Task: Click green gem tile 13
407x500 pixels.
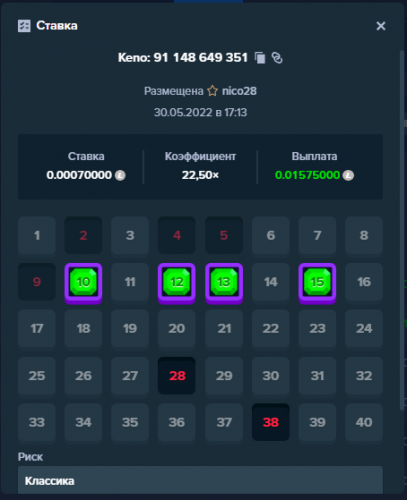Action: pyautogui.click(x=224, y=283)
